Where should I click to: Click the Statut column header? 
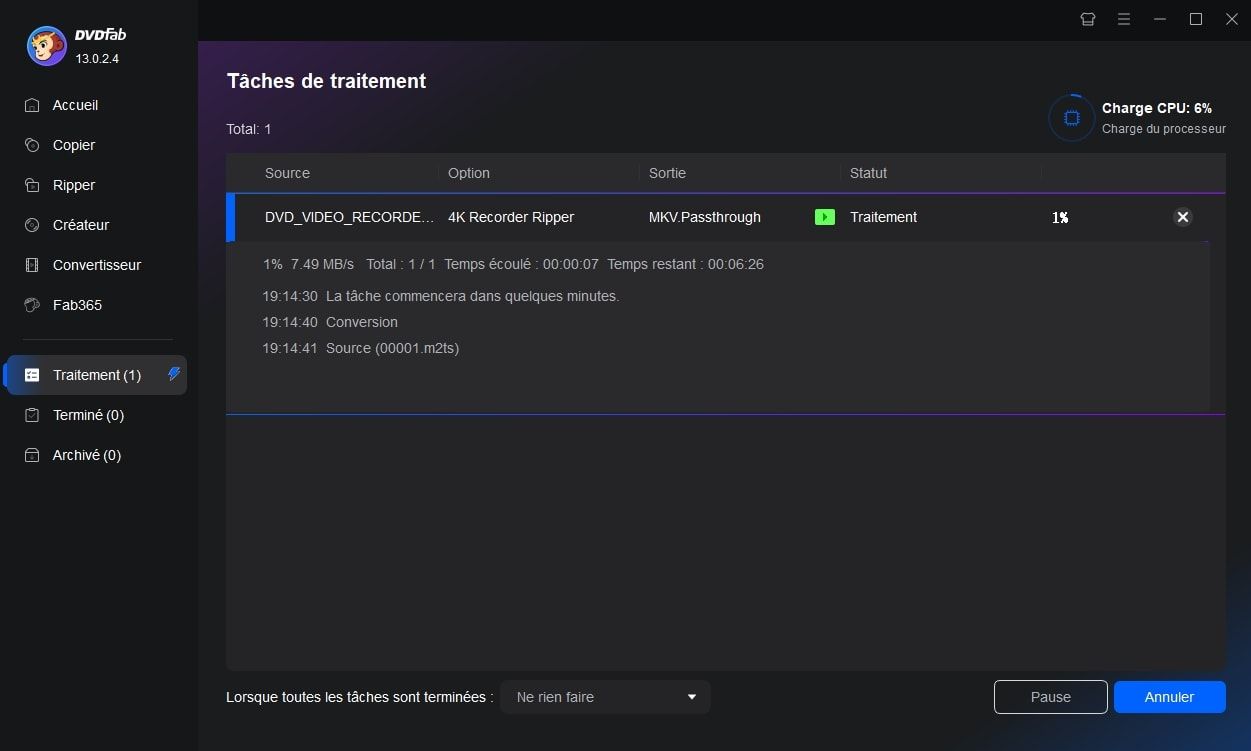(x=868, y=173)
